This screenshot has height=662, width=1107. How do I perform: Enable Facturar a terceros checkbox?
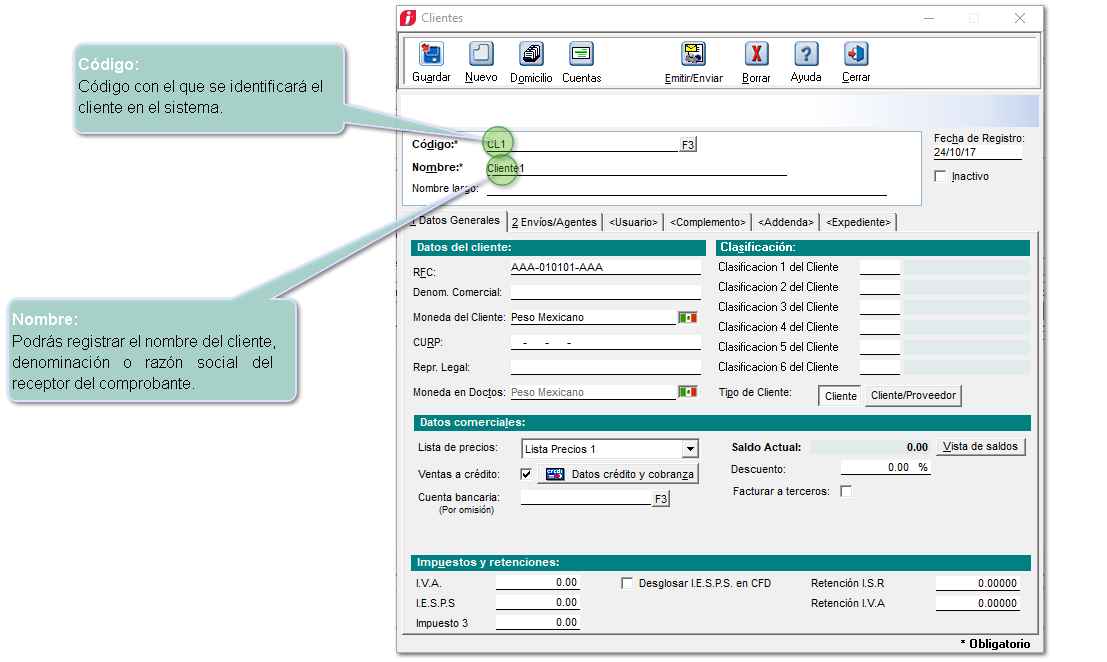coord(846,492)
